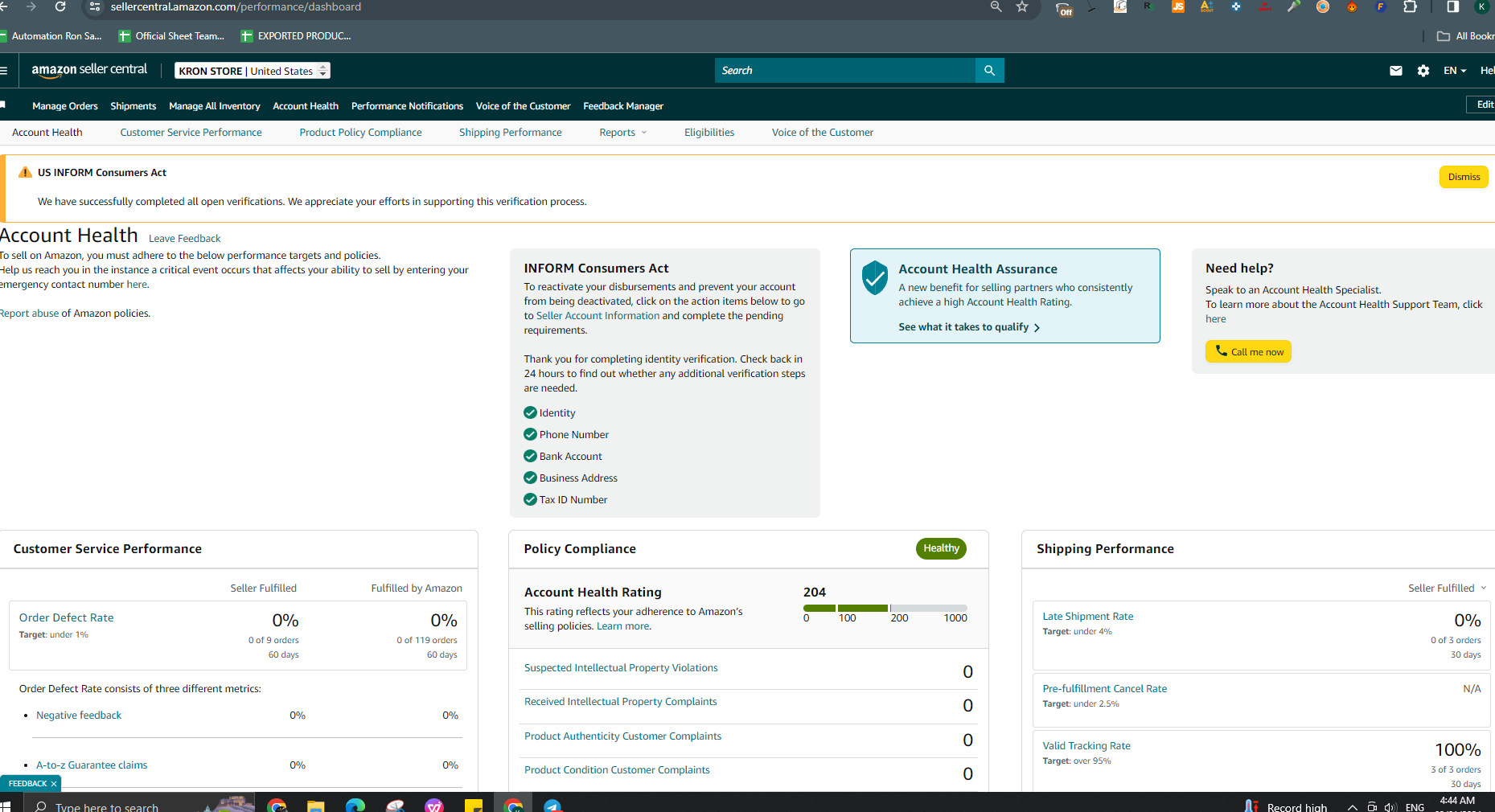Open the settings gear icon
This screenshot has width=1495, height=812.
coord(1423,71)
